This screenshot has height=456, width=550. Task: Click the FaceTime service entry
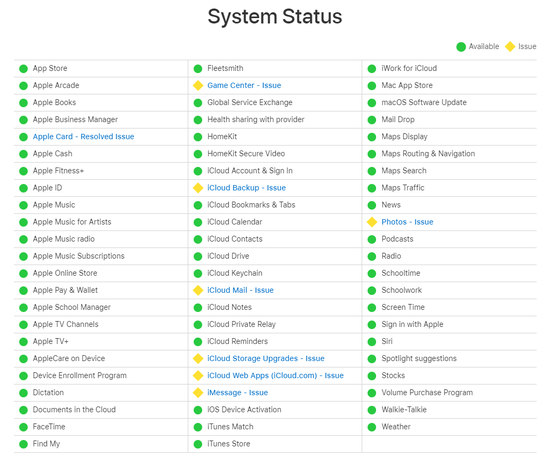coord(49,427)
